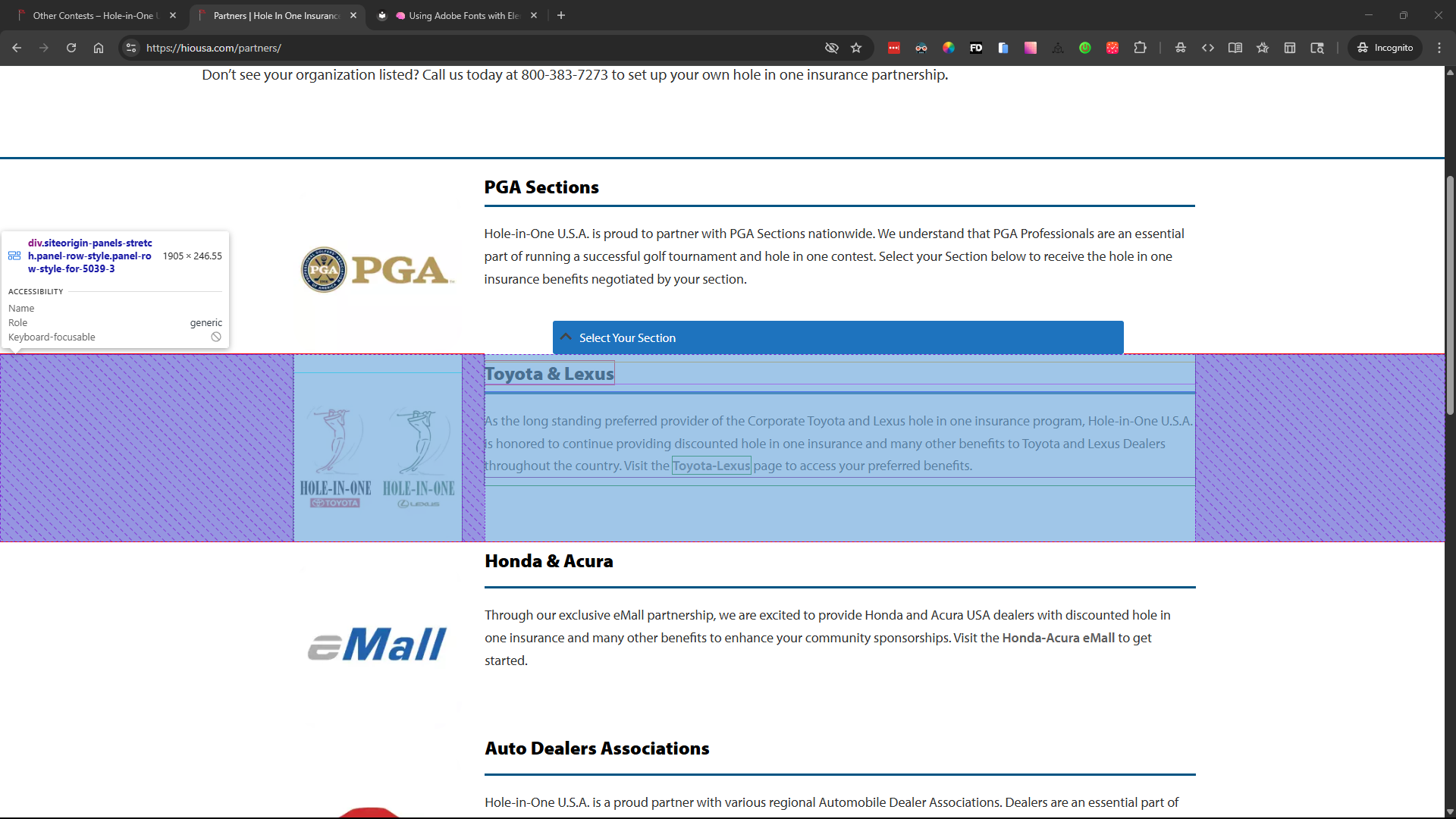Open the code brackets toolbar icon
Image resolution: width=1456 pixels, height=819 pixels.
(1208, 48)
